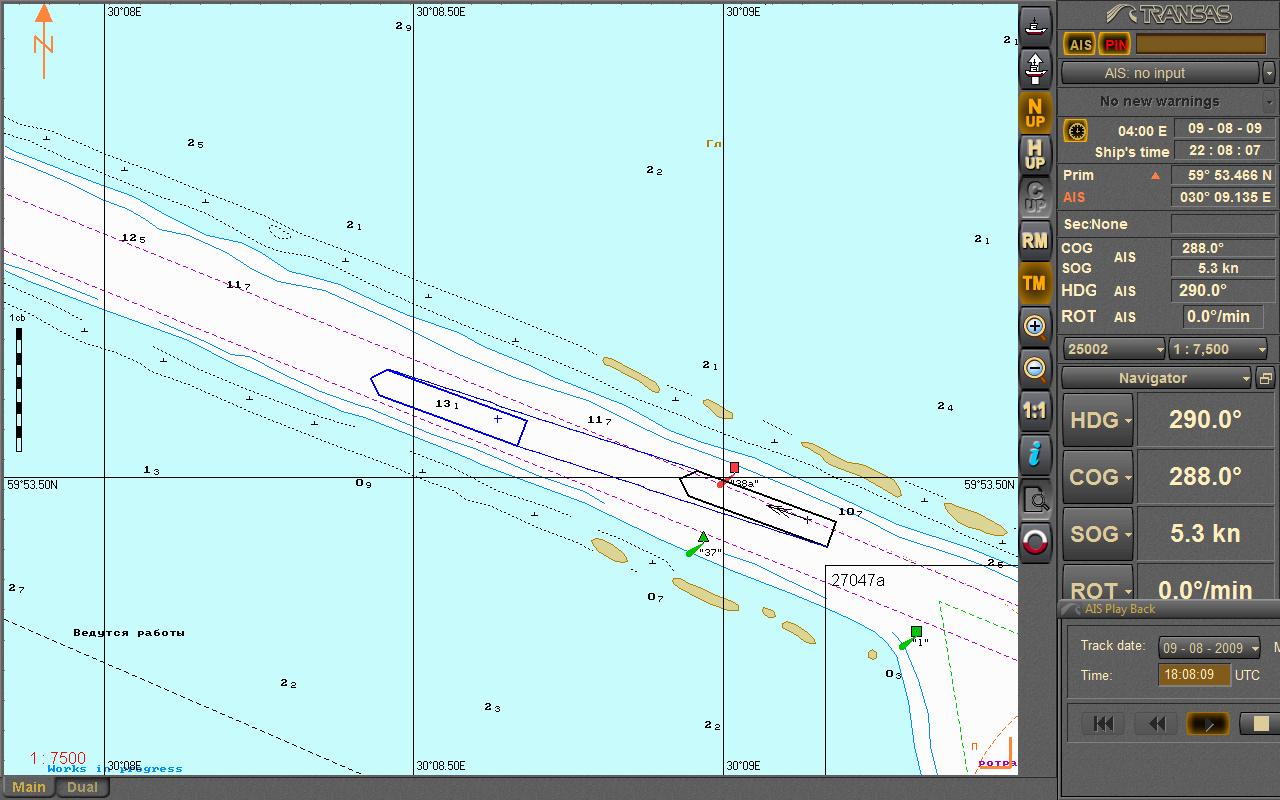Zoom in on the chart
Screen dimensions: 1280x800
1035,326
